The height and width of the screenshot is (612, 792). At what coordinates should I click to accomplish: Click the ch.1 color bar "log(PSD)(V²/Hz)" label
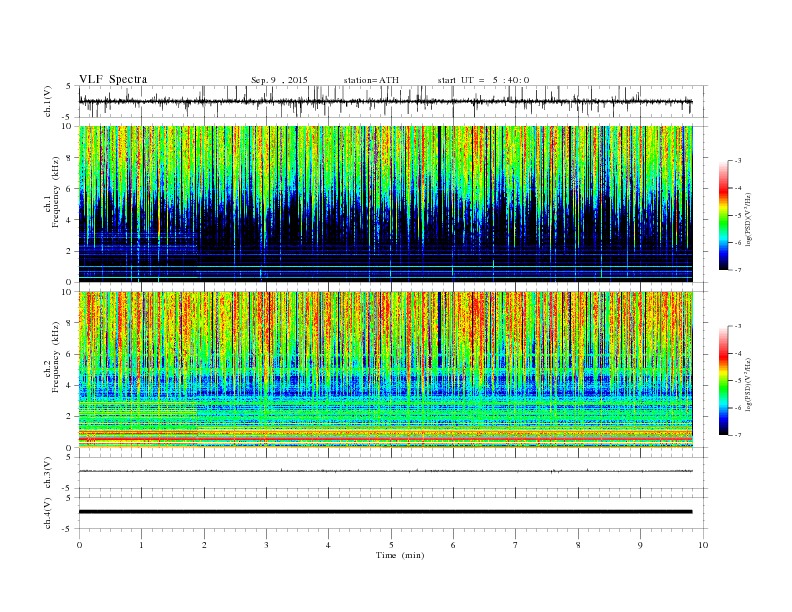coord(749,219)
